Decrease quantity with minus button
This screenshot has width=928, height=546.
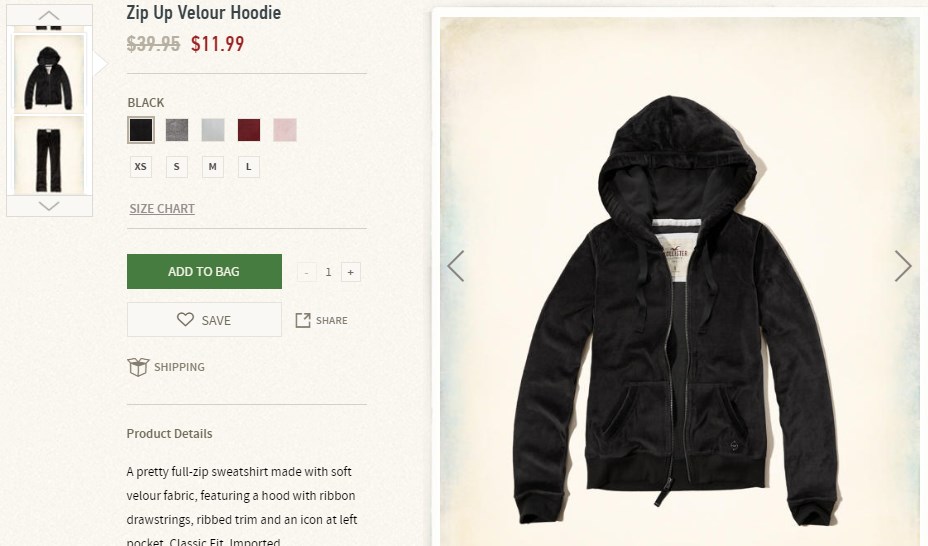tap(306, 272)
